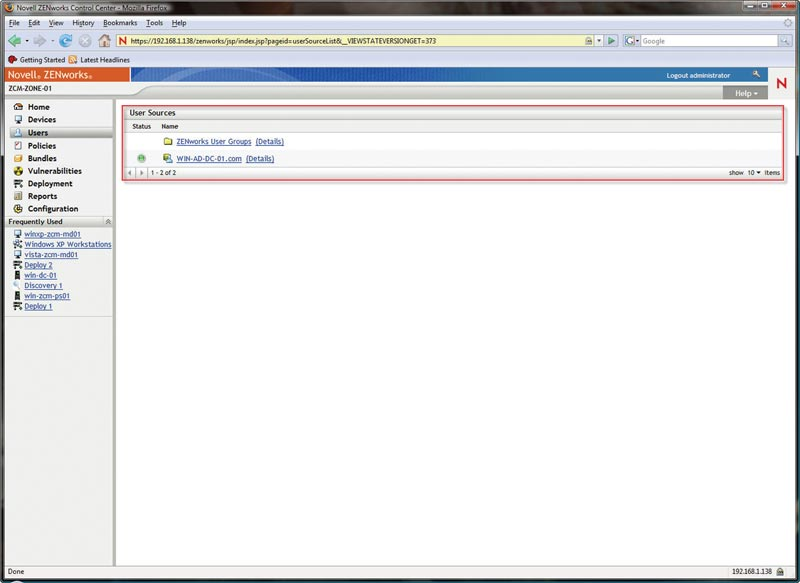Open the Discovery 1 link
The height and width of the screenshot is (583, 800).
(x=43, y=285)
